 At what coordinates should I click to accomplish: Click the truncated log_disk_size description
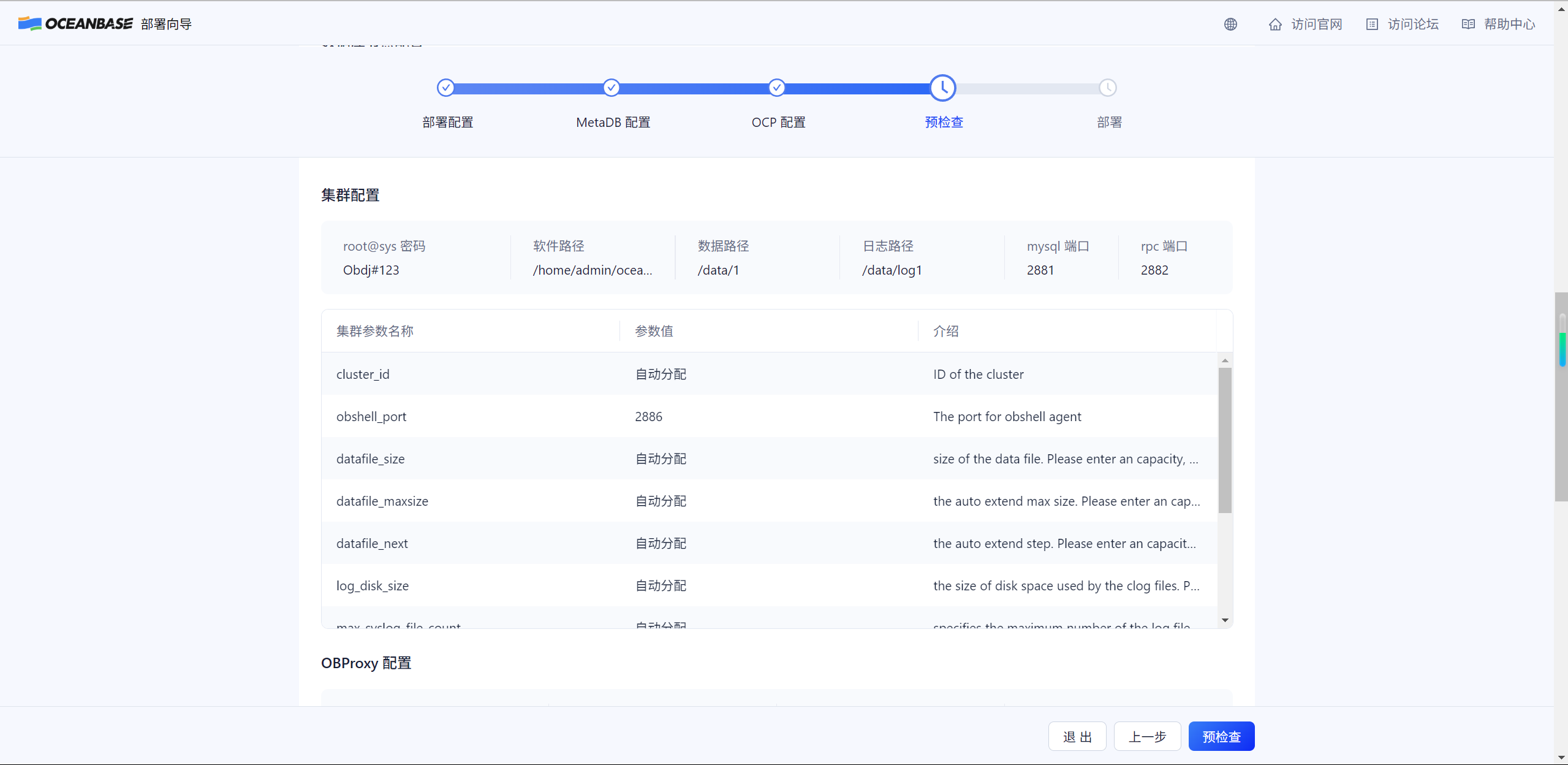(1067, 585)
